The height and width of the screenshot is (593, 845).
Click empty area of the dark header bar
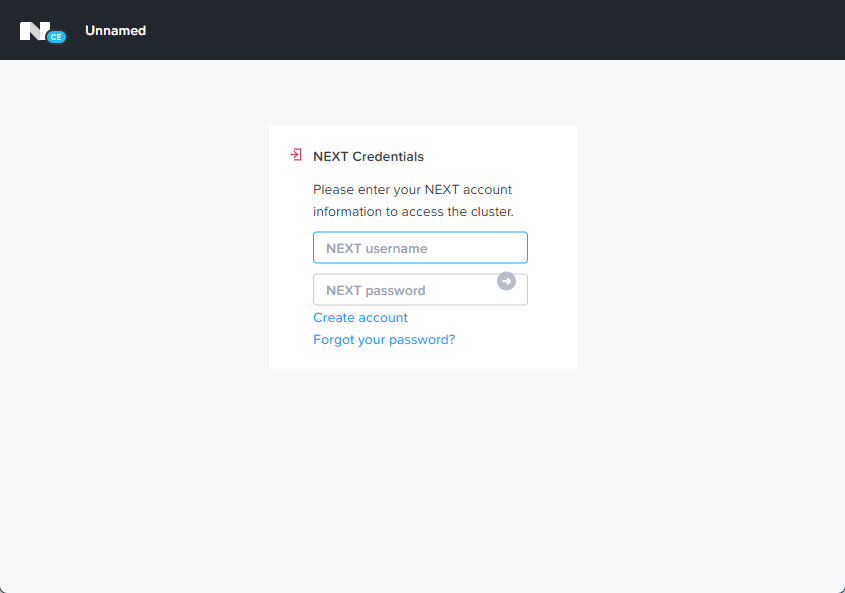pyautogui.click(x=485, y=30)
